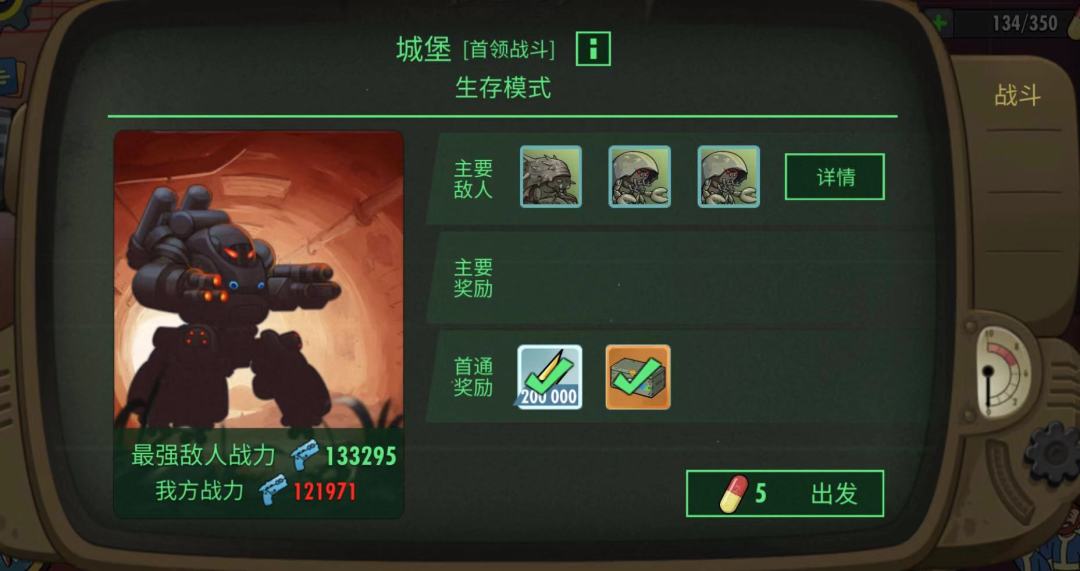This screenshot has width=1080, height=571.
Task: Select the third mirelurk enemy portrait
Action: coord(728,176)
